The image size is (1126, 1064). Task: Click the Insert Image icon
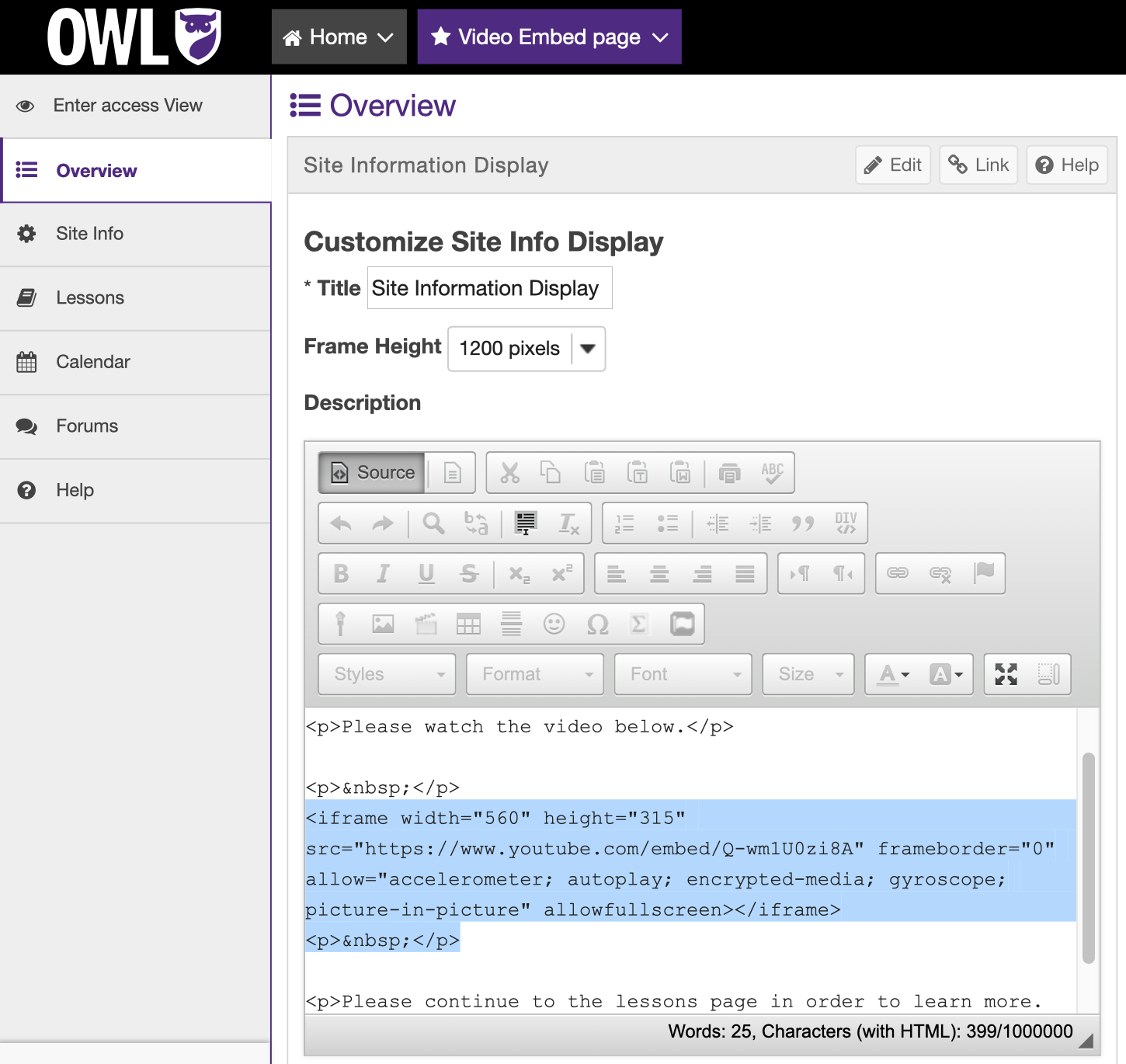point(383,624)
